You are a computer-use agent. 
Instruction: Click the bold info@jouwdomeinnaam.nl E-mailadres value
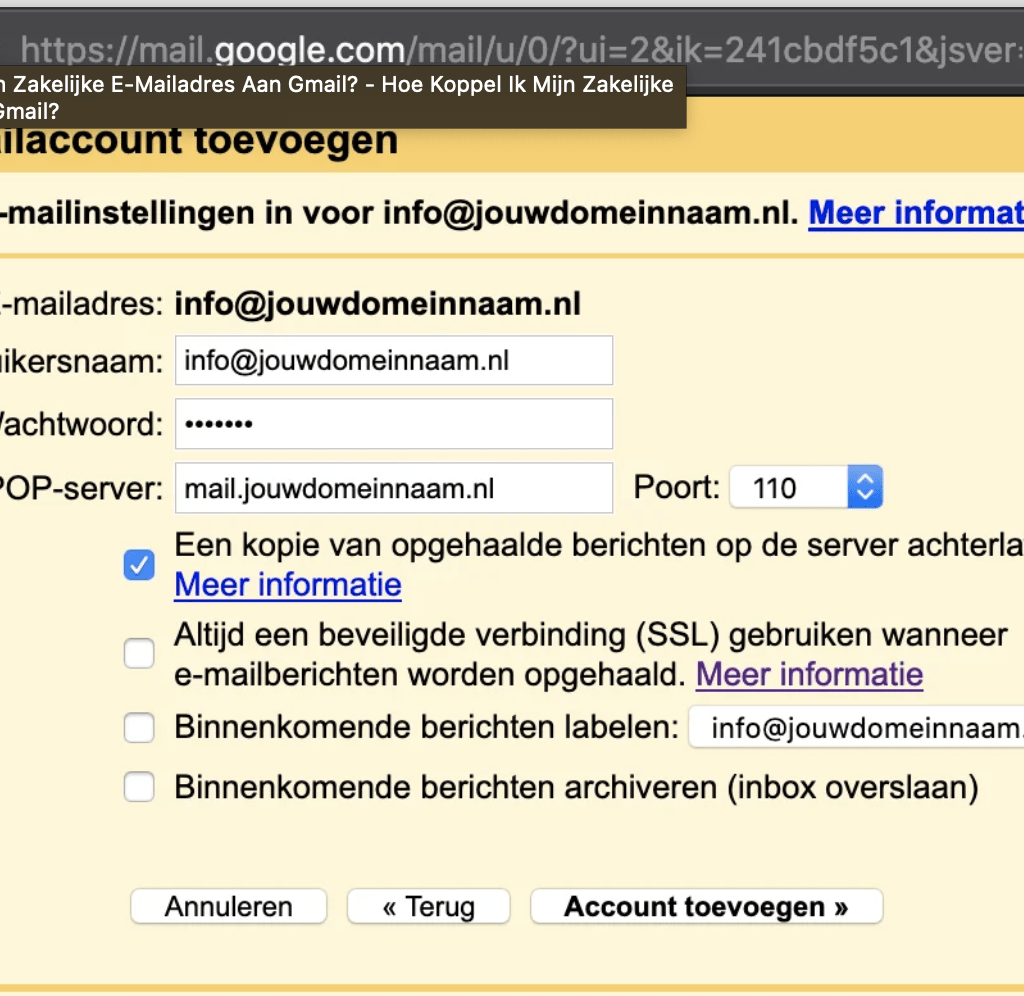[378, 304]
